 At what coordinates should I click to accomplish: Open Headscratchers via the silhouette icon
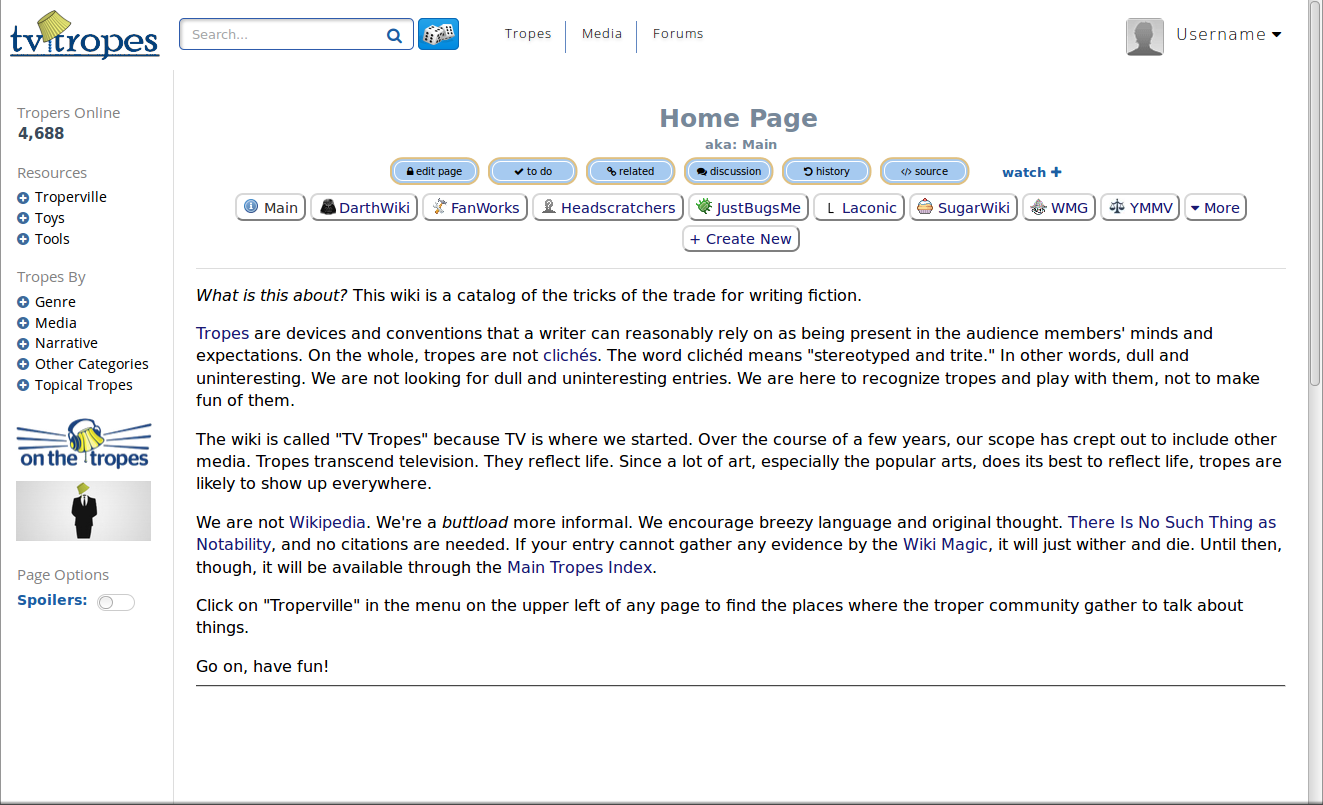[551, 207]
